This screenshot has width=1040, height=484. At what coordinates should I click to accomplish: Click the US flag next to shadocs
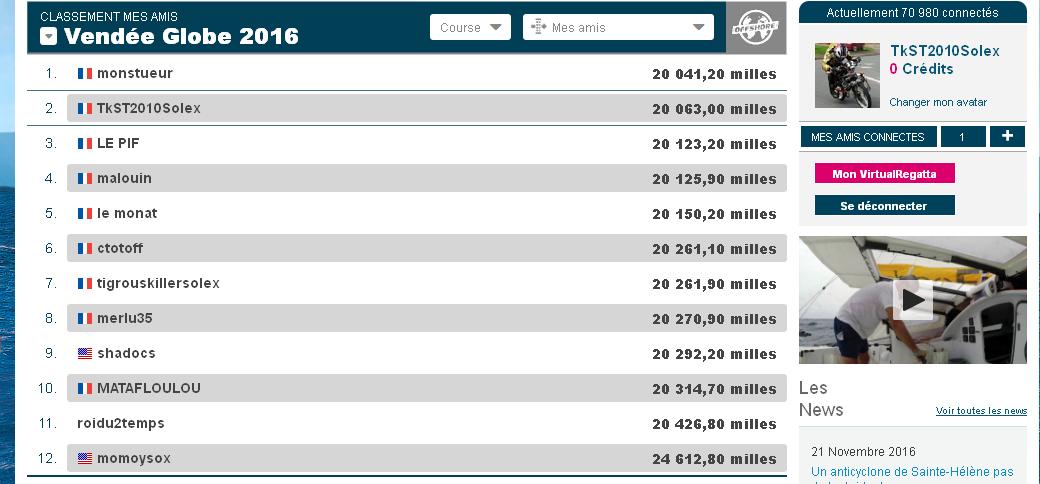(85, 354)
